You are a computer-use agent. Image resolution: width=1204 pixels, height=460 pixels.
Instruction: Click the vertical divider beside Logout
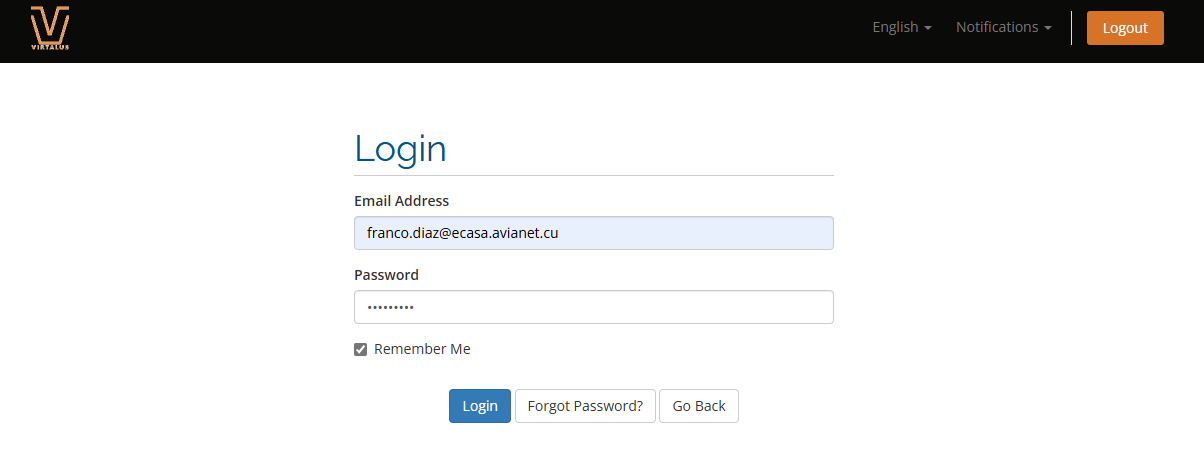click(1071, 28)
